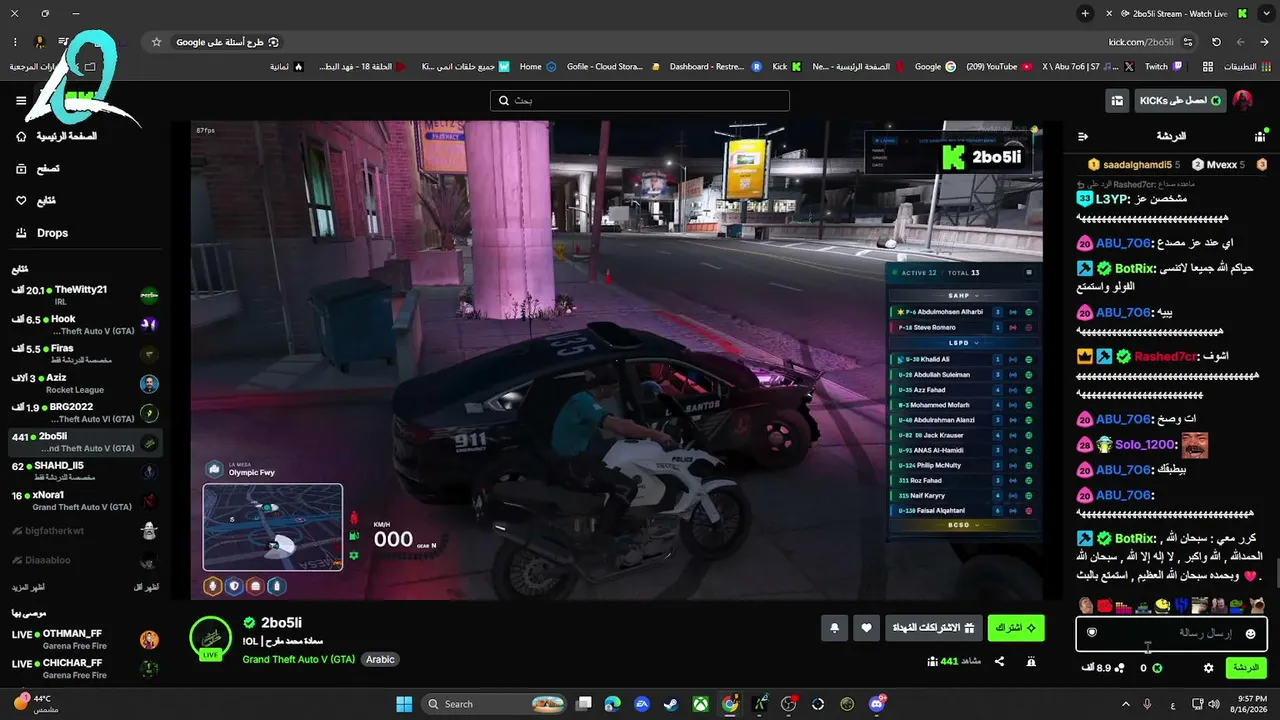Open the gift box icon in the top bar
The image size is (1280, 720).
click(1117, 101)
